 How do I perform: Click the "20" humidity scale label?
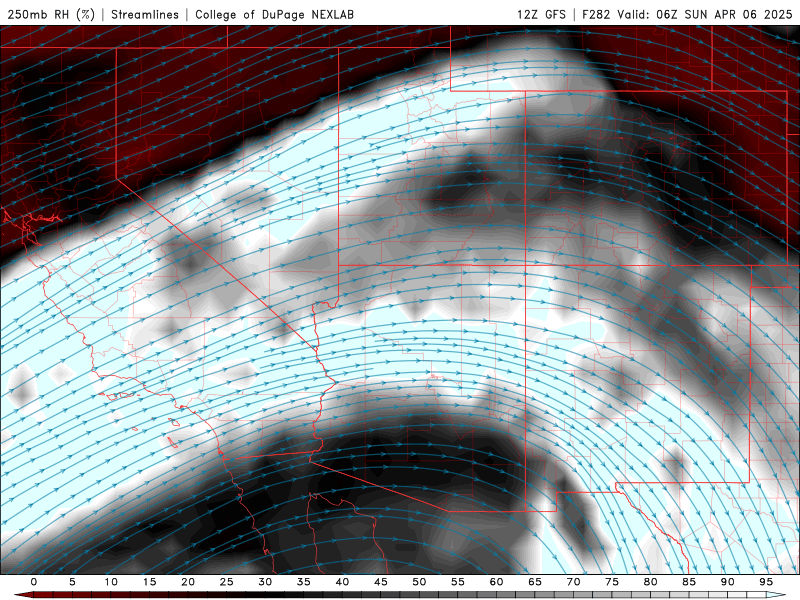pos(188,582)
